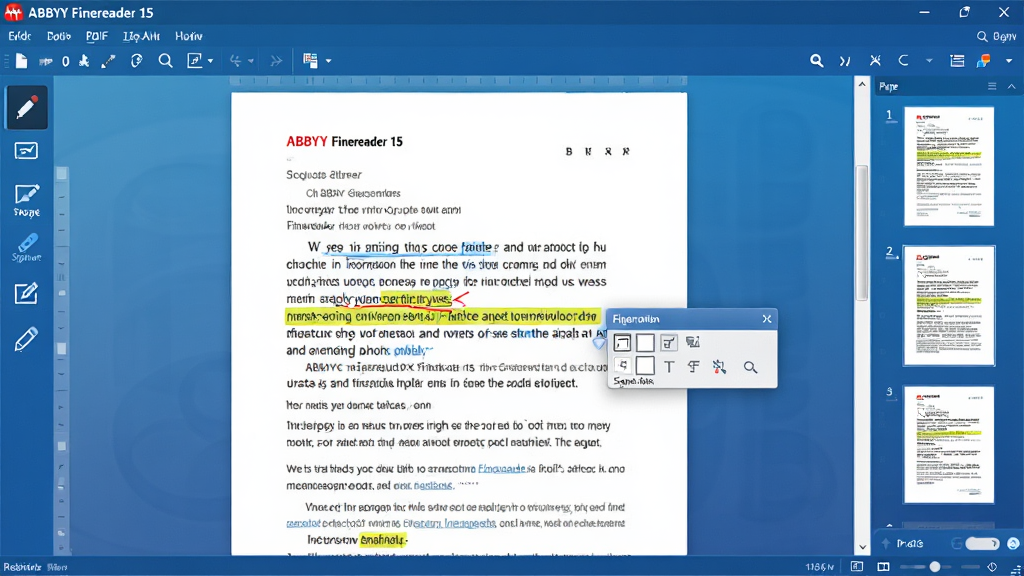
Task: Click the image stamp icon in floating panel top row
Action: click(x=693, y=342)
